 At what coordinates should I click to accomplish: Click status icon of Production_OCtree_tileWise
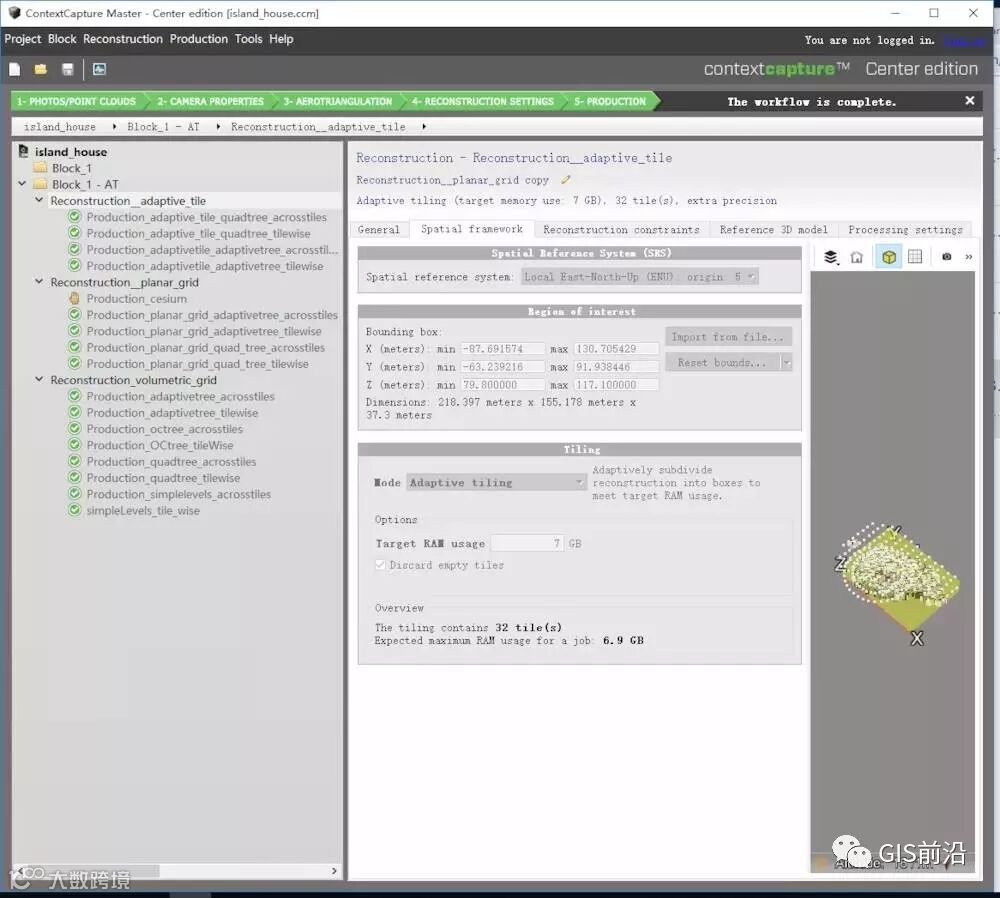[75, 445]
